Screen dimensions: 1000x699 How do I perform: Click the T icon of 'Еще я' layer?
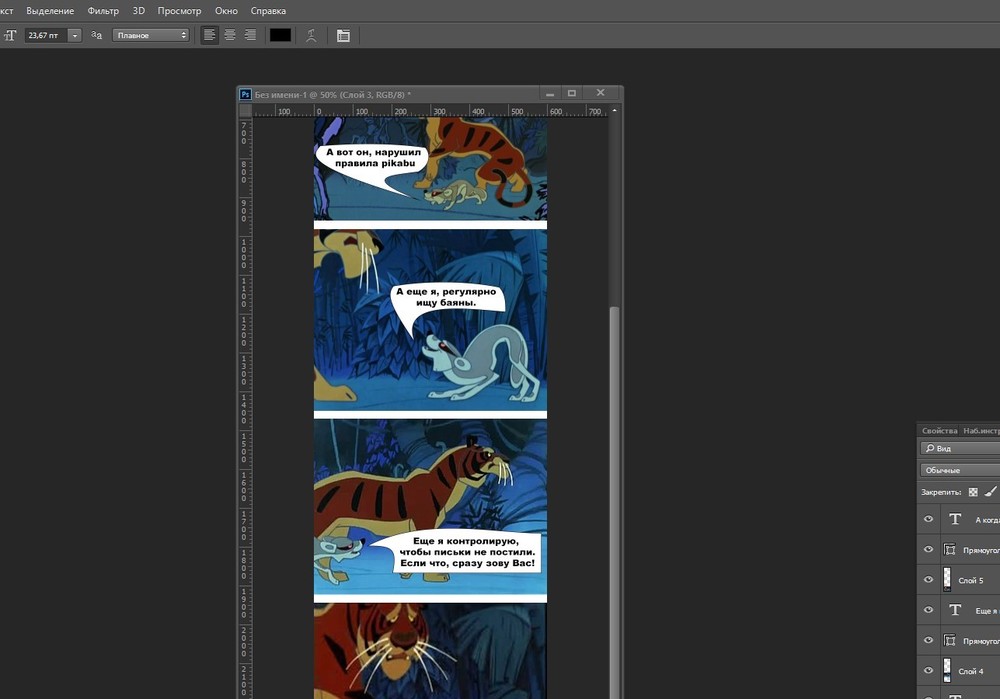(x=955, y=610)
